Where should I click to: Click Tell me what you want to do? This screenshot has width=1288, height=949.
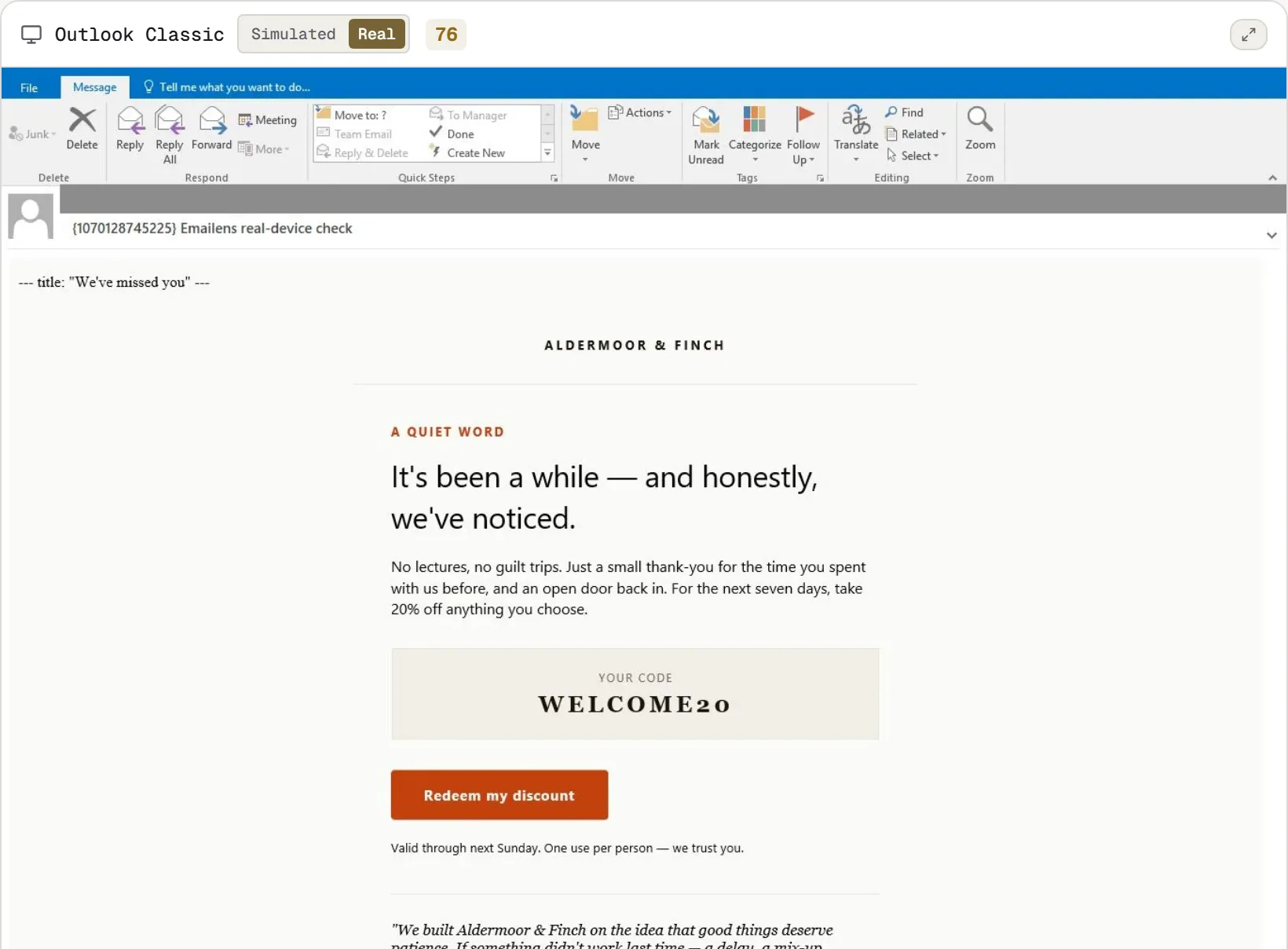(227, 87)
